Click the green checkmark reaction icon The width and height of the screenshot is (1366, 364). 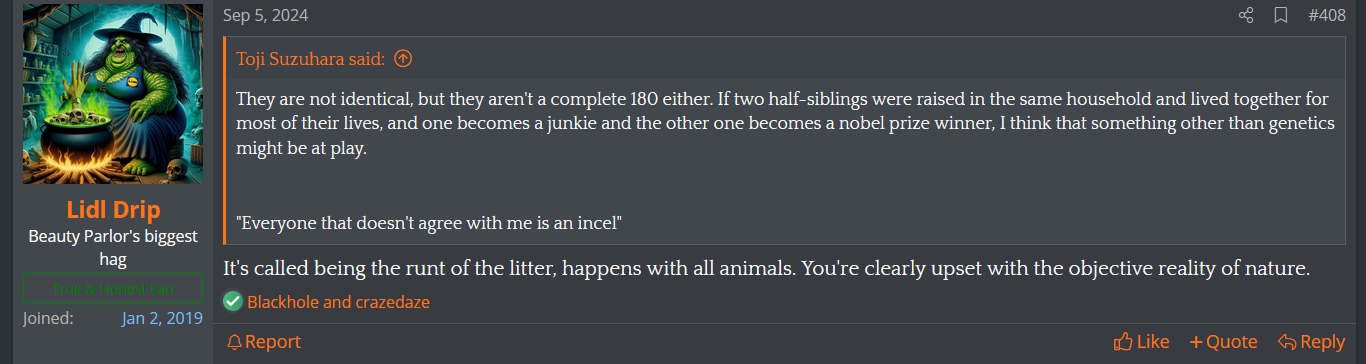click(233, 301)
